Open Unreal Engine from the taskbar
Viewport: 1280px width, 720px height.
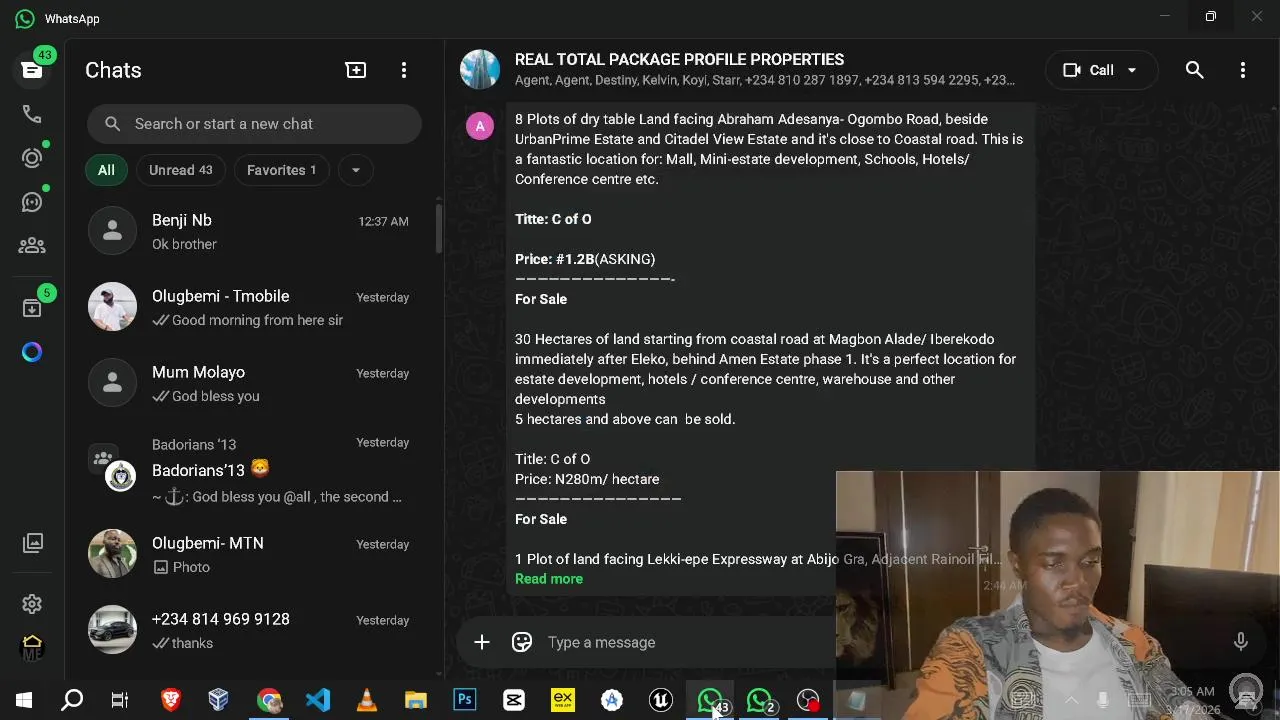[661, 700]
